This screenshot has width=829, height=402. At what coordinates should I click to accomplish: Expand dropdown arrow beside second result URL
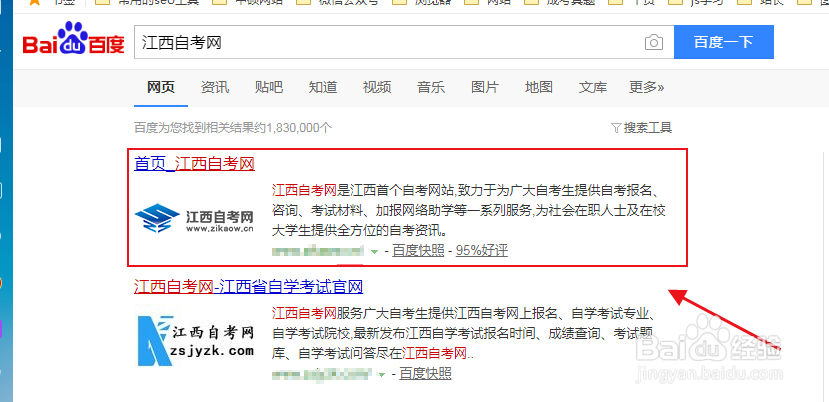click(382, 375)
